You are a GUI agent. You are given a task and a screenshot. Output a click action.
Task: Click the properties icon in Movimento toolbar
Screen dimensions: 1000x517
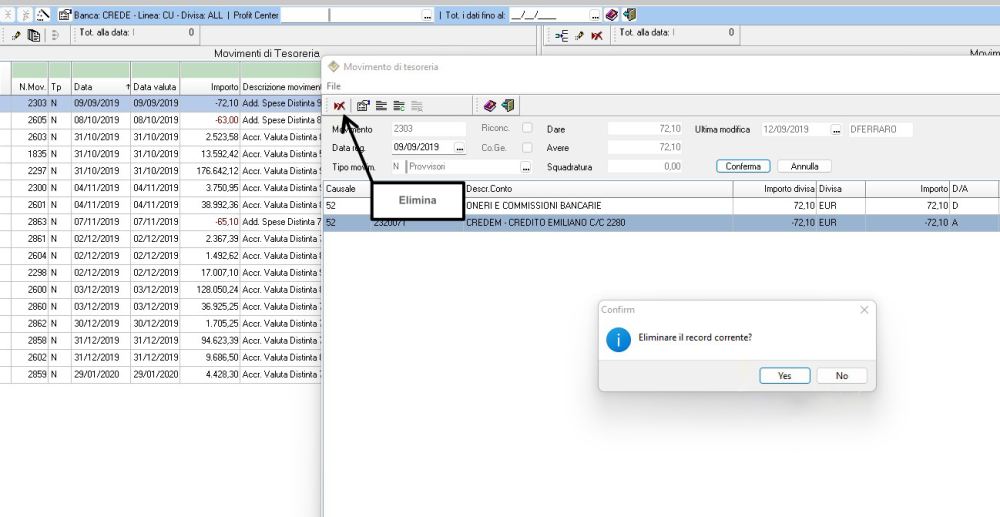[363, 105]
